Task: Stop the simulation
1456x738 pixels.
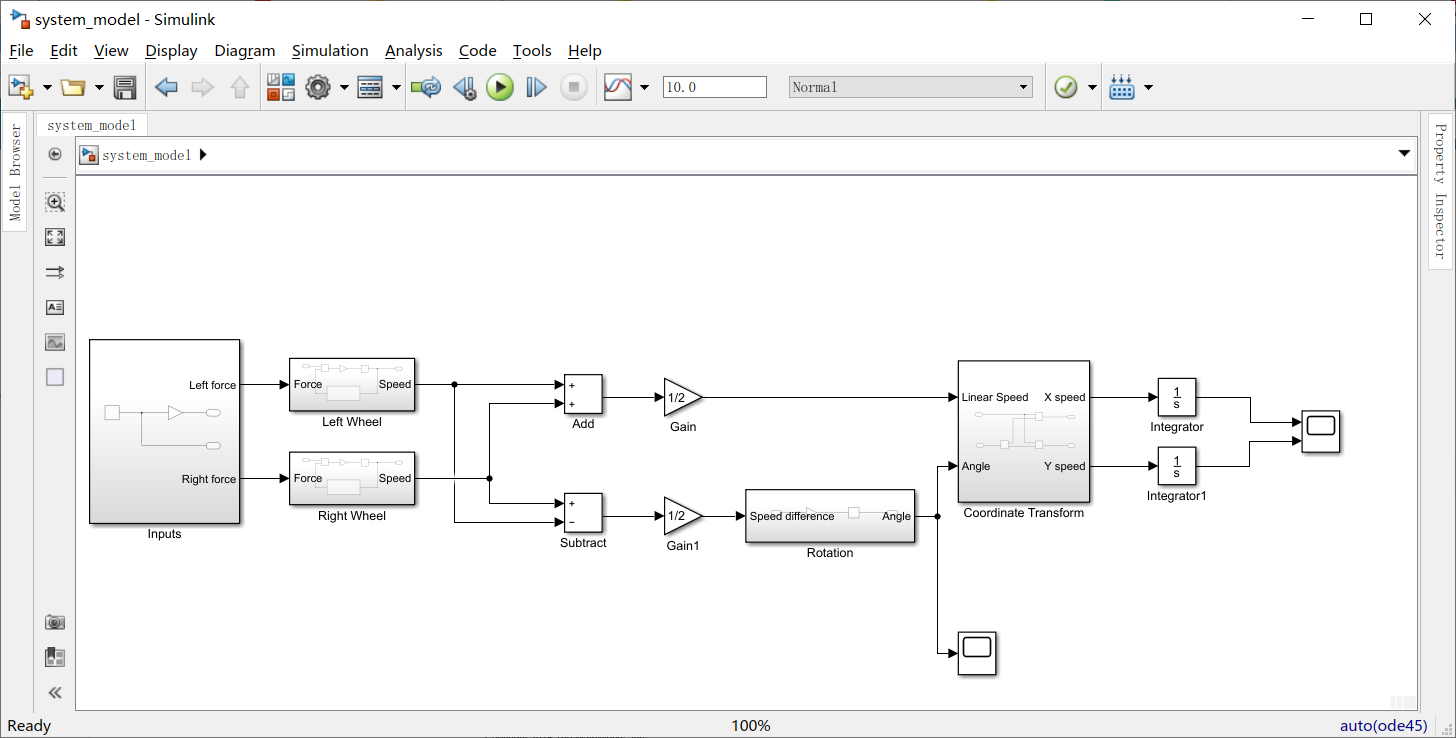Action: (572, 87)
